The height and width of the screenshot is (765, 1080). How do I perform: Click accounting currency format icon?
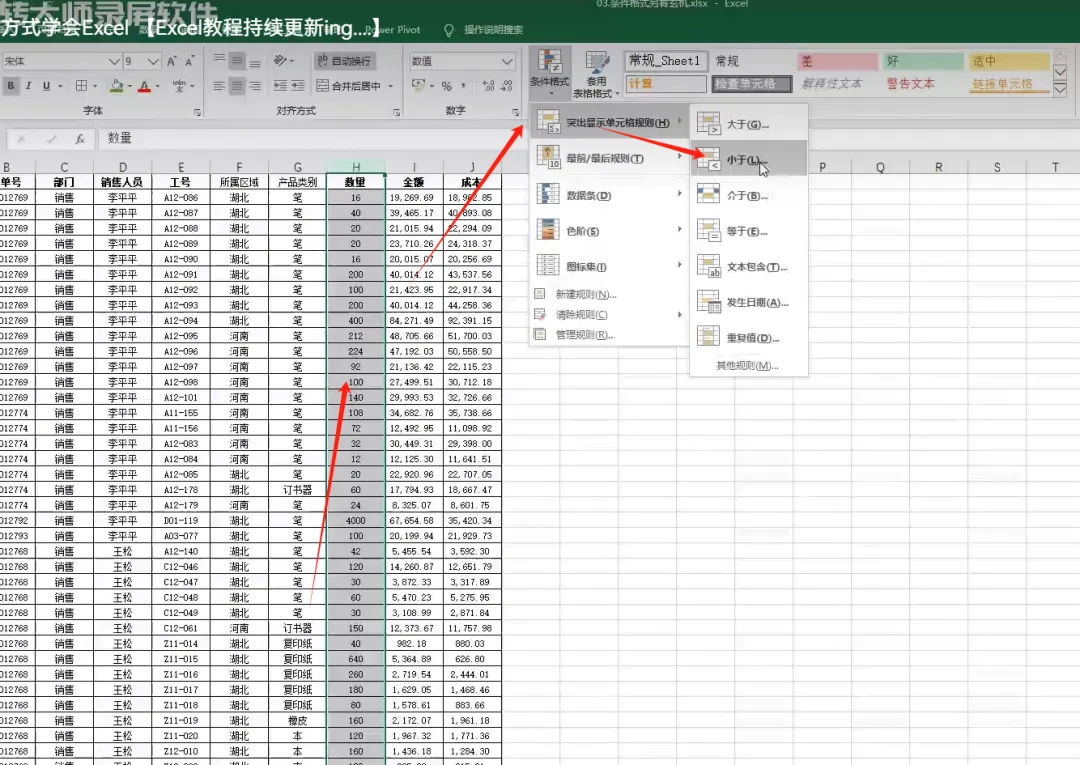417,86
